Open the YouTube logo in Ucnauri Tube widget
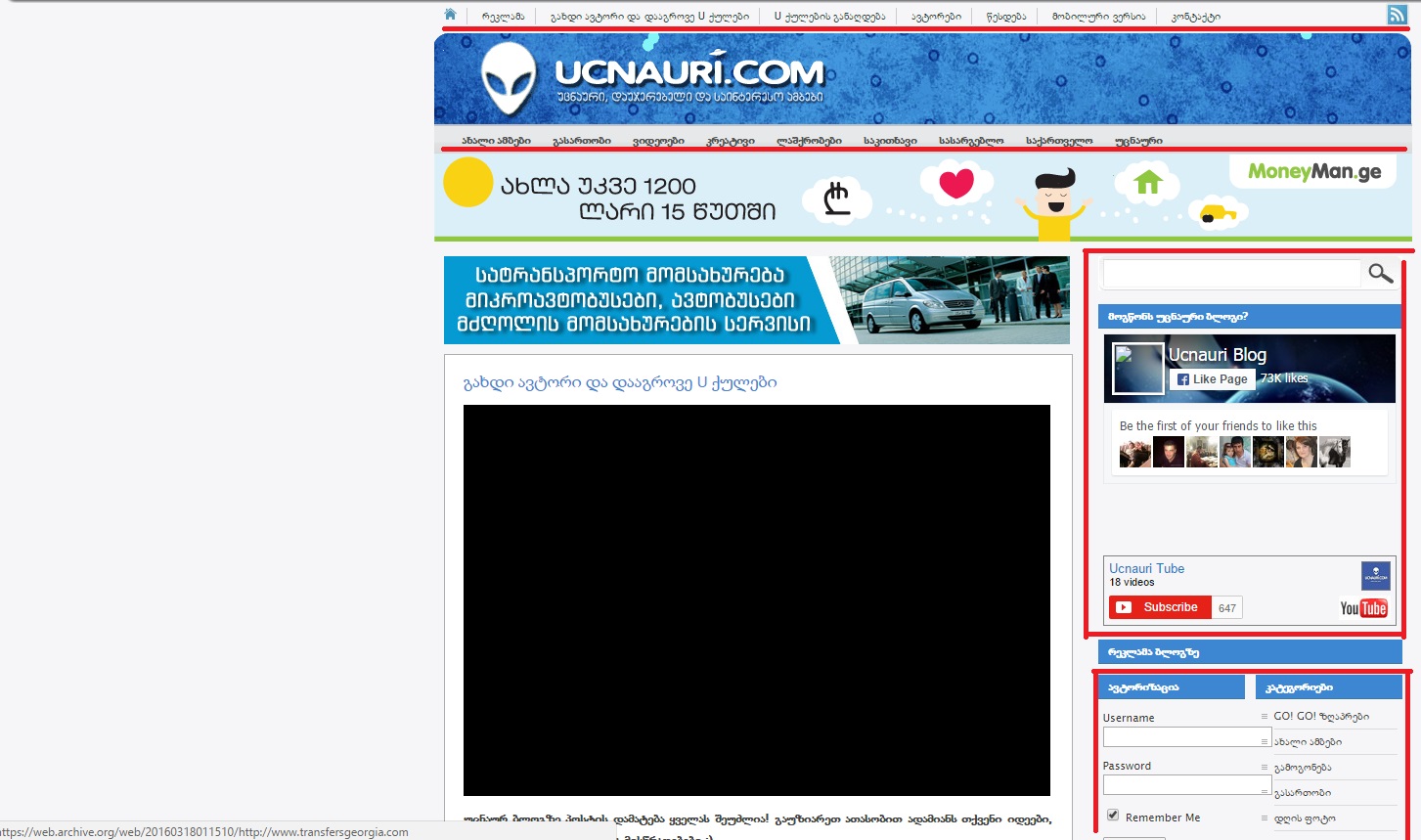 [1363, 608]
